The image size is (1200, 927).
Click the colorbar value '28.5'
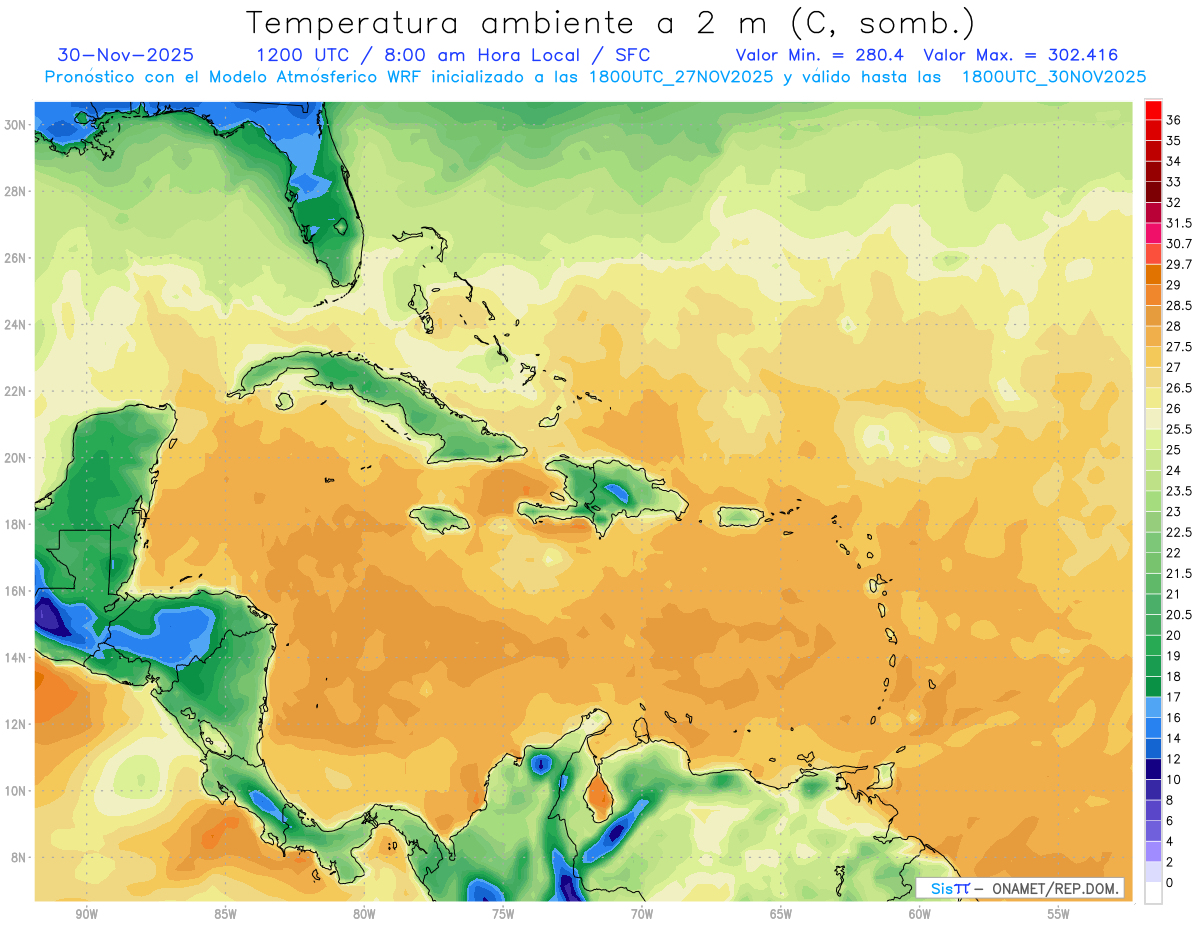pos(1179,306)
